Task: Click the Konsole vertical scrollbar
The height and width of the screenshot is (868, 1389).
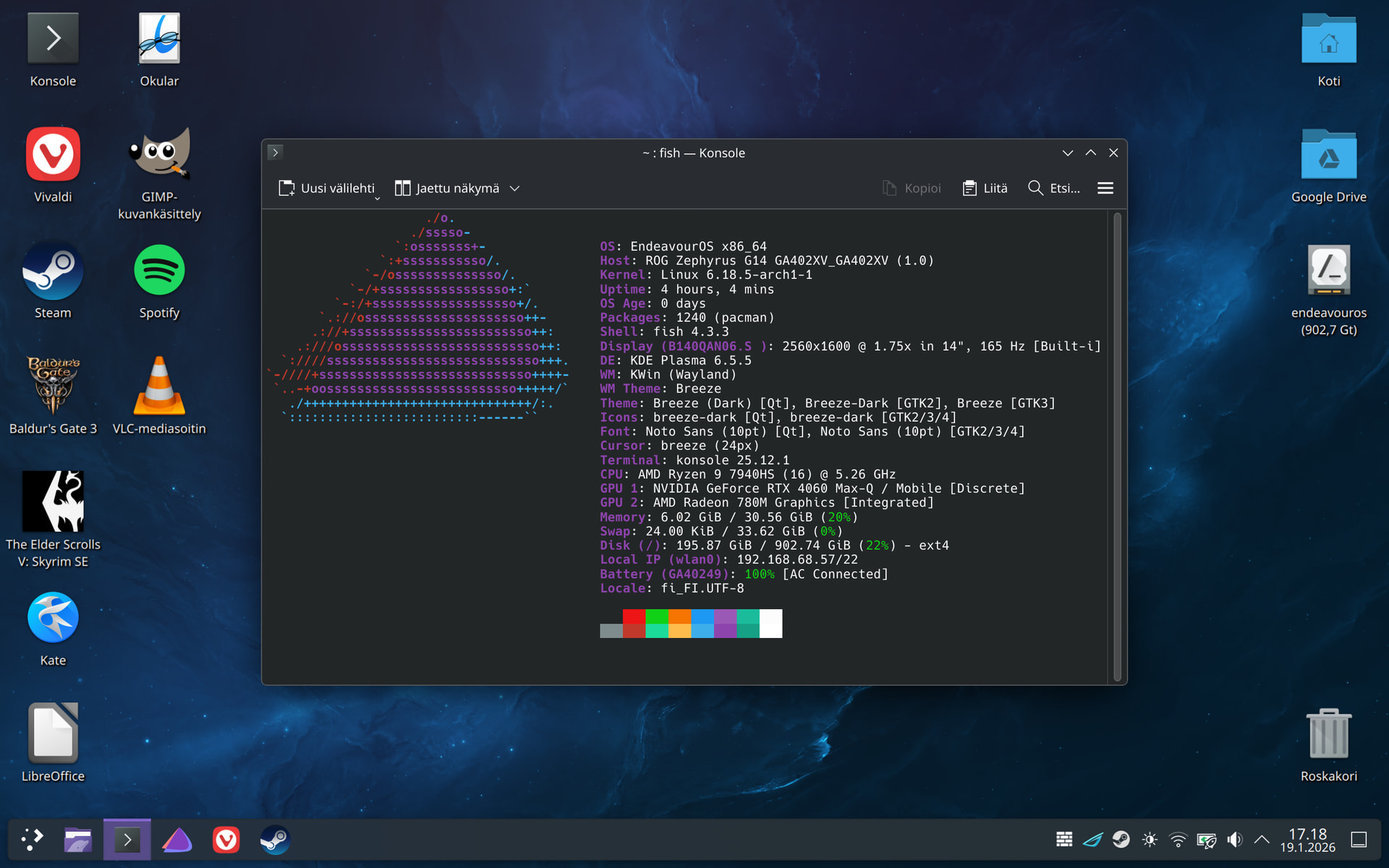Action: [1117, 446]
